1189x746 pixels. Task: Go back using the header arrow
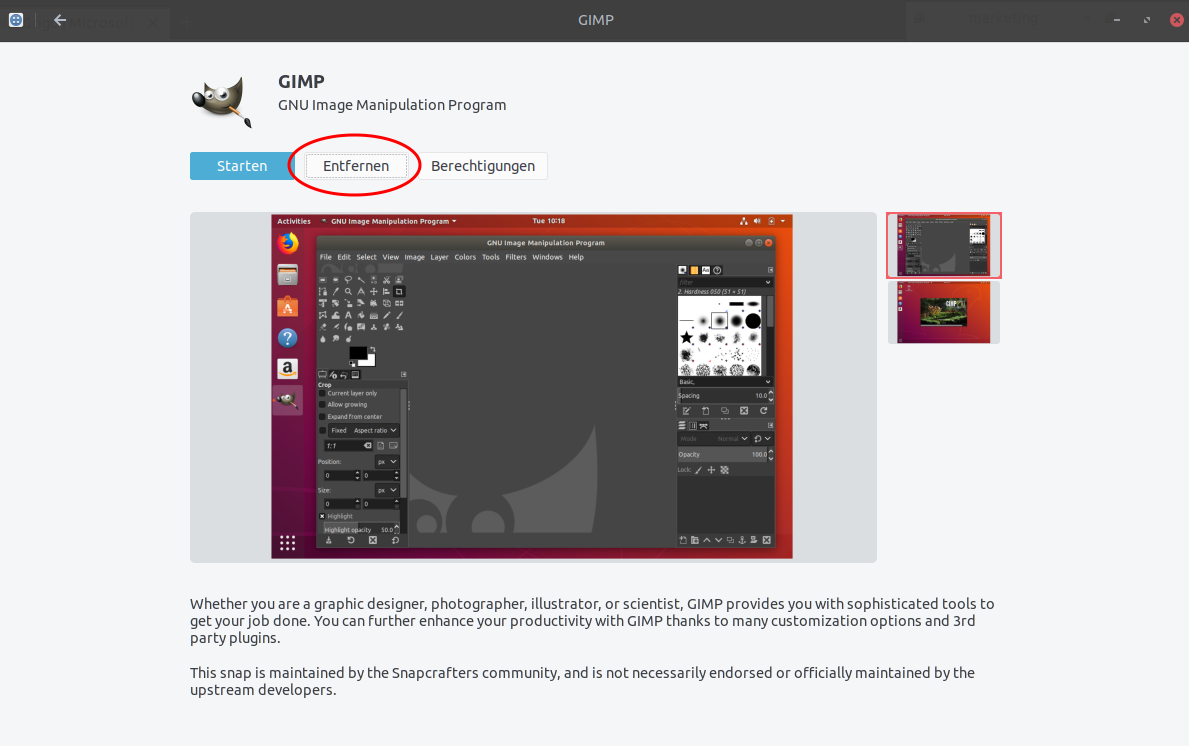pyautogui.click(x=60, y=20)
